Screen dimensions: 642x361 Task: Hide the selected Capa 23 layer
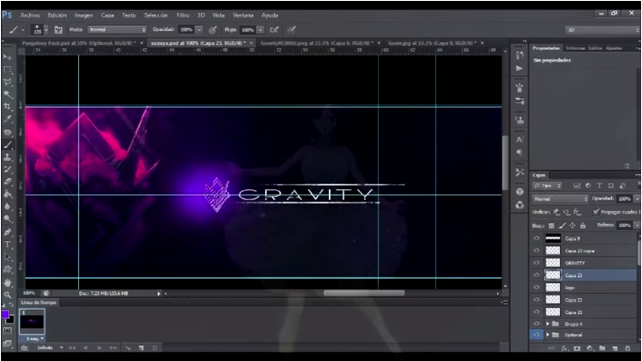(536, 275)
